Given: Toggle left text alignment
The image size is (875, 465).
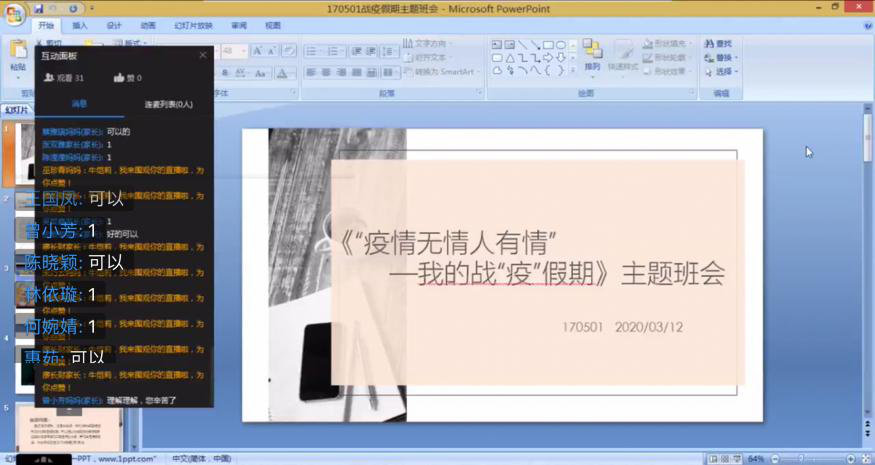Looking at the screenshot, I should point(311,73).
